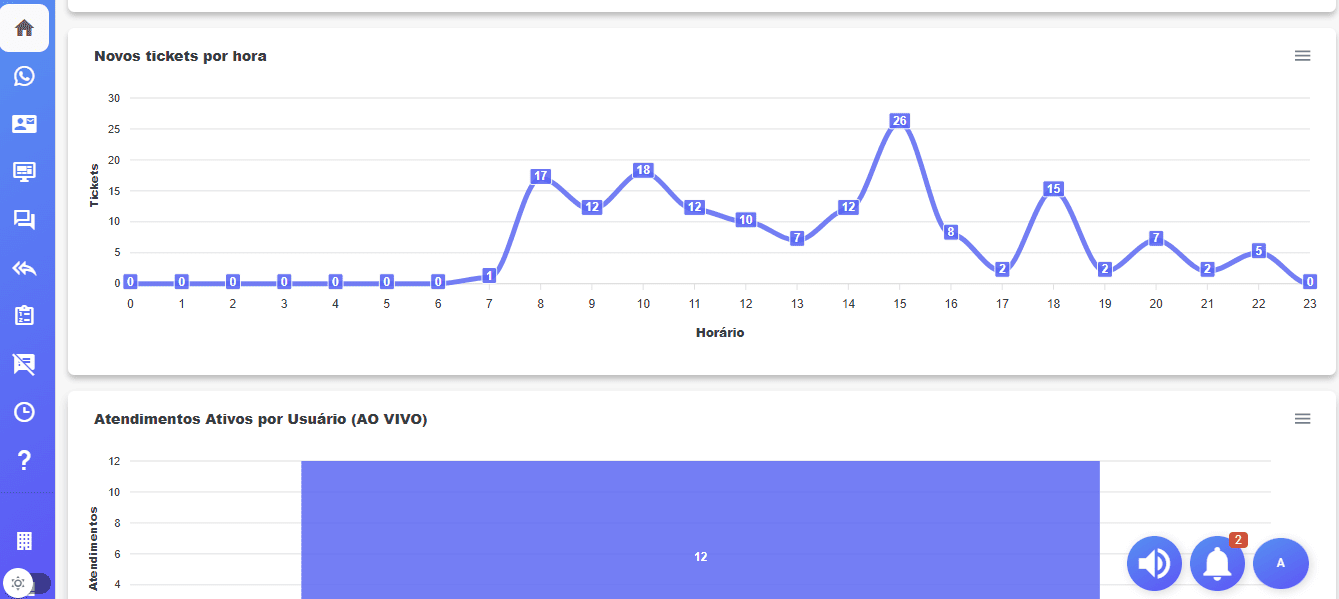Open the Novos tickets chart options menu
Viewport: 1339px width, 599px height.
(x=1302, y=56)
